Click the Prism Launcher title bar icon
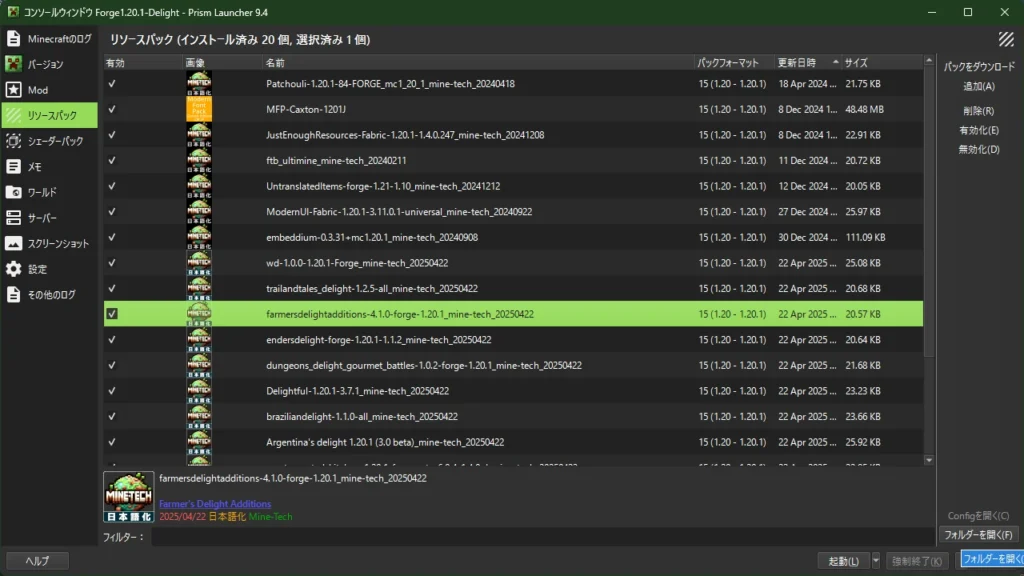The width and height of the screenshot is (1024, 576). pos(13,12)
